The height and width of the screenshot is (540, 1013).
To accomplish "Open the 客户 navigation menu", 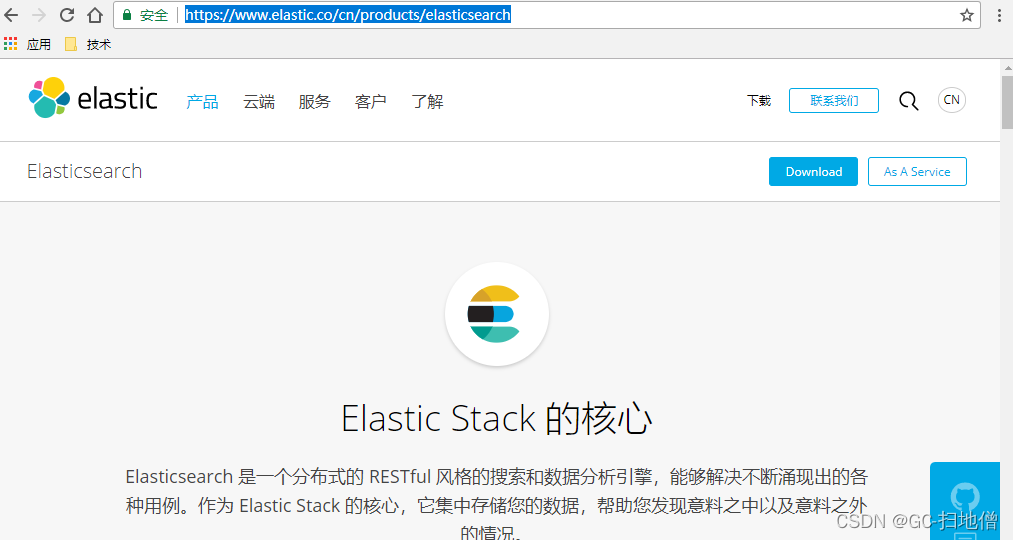I will point(371,101).
